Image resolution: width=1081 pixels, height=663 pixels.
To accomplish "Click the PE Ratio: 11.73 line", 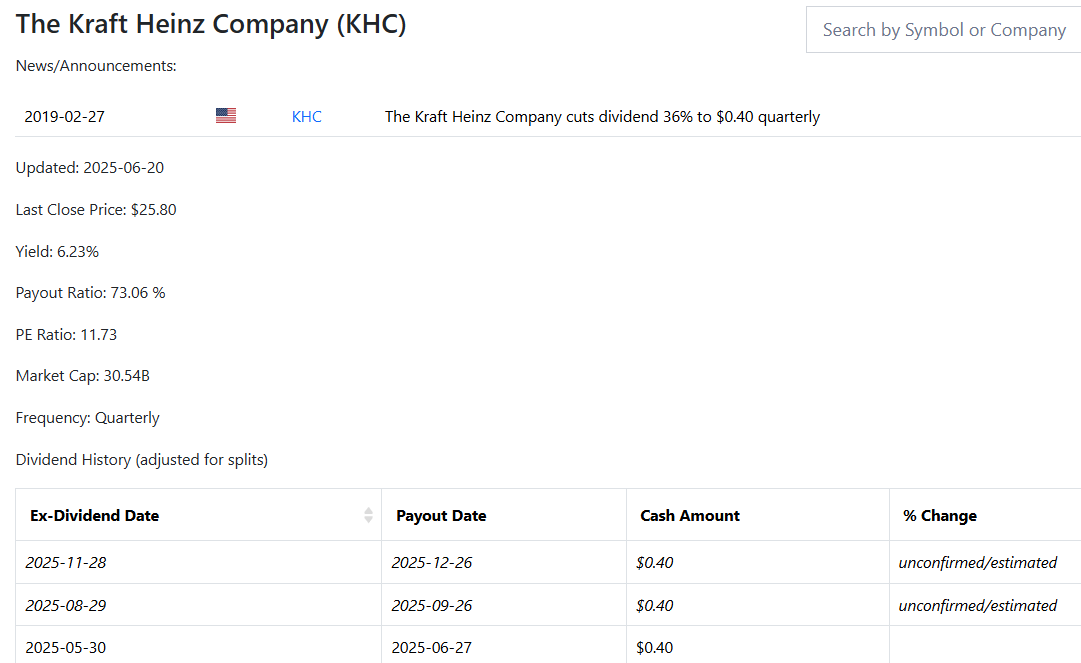I will 66,335.
